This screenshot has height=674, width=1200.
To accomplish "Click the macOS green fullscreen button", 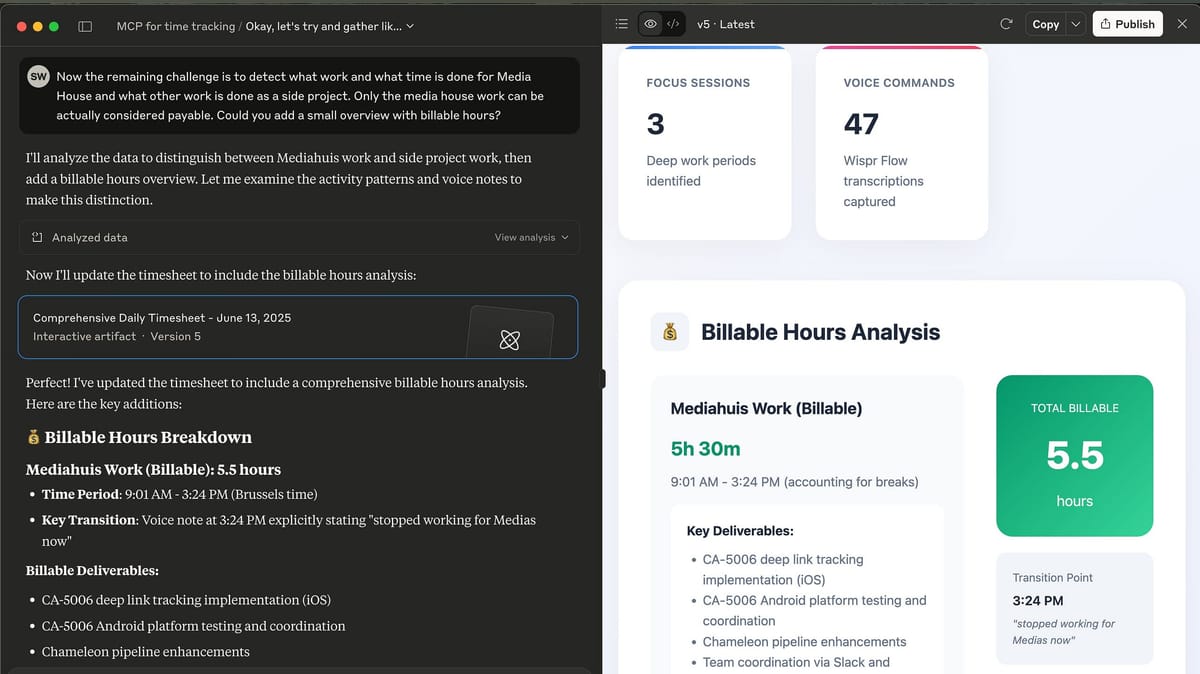I will click(x=54, y=26).
